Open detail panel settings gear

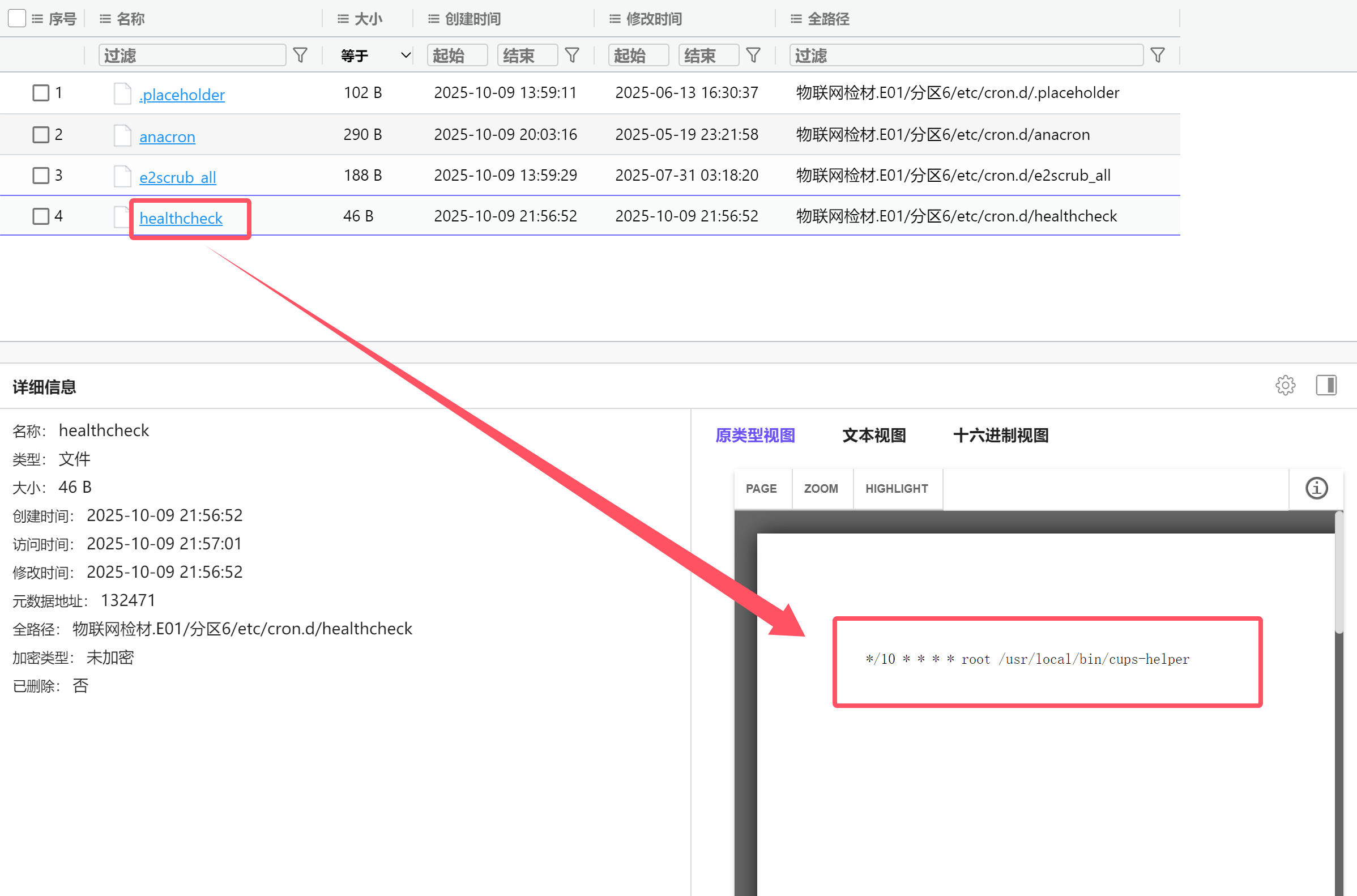(1285, 385)
